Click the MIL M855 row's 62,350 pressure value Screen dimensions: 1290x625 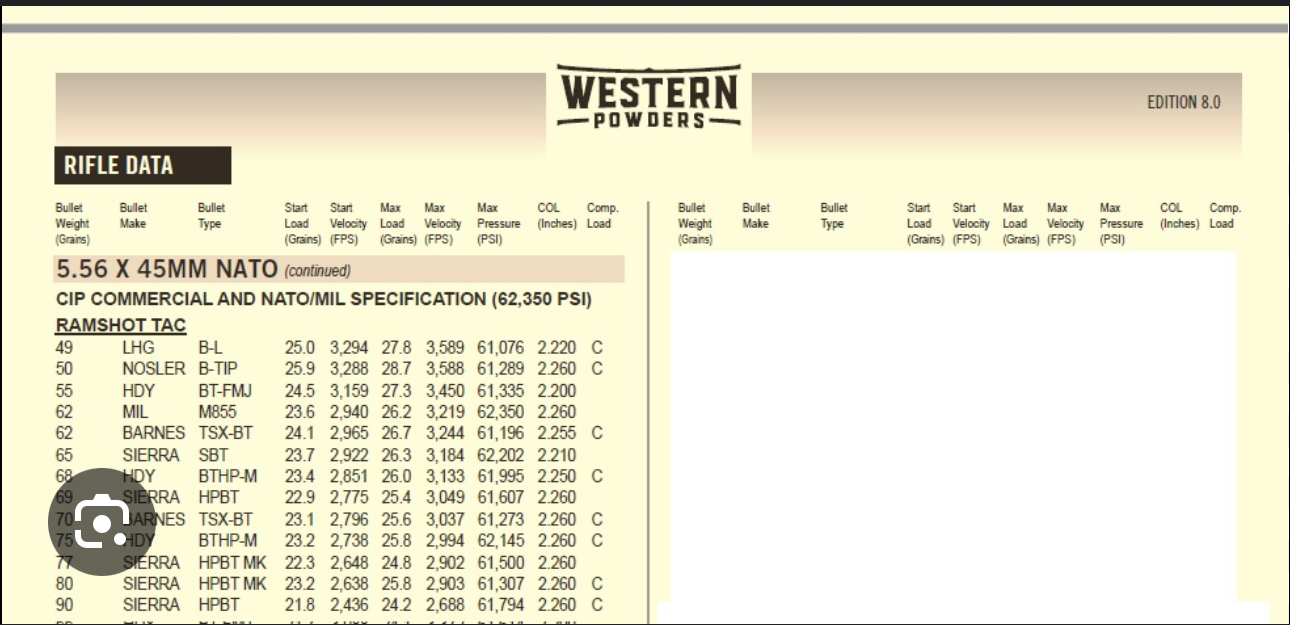click(x=500, y=412)
